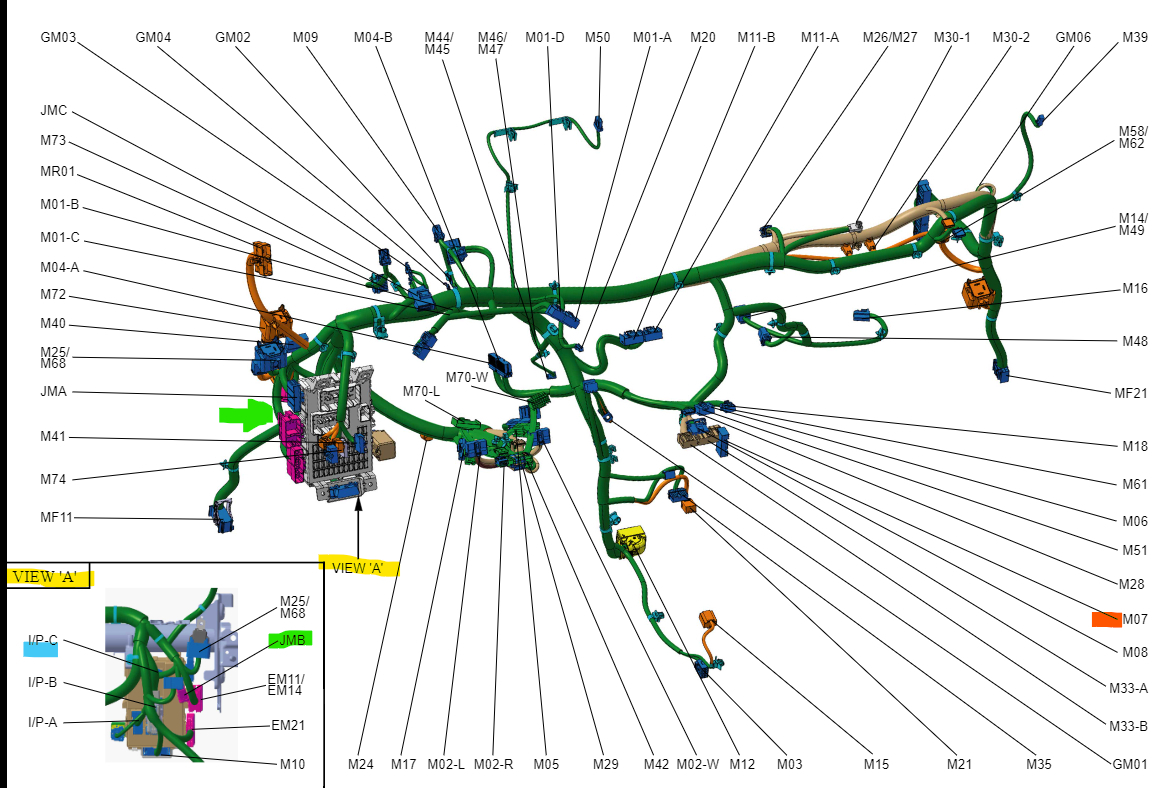The height and width of the screenshot is (788, 1172).
Task: Click the M33-B label
Action: point(1129,726)
